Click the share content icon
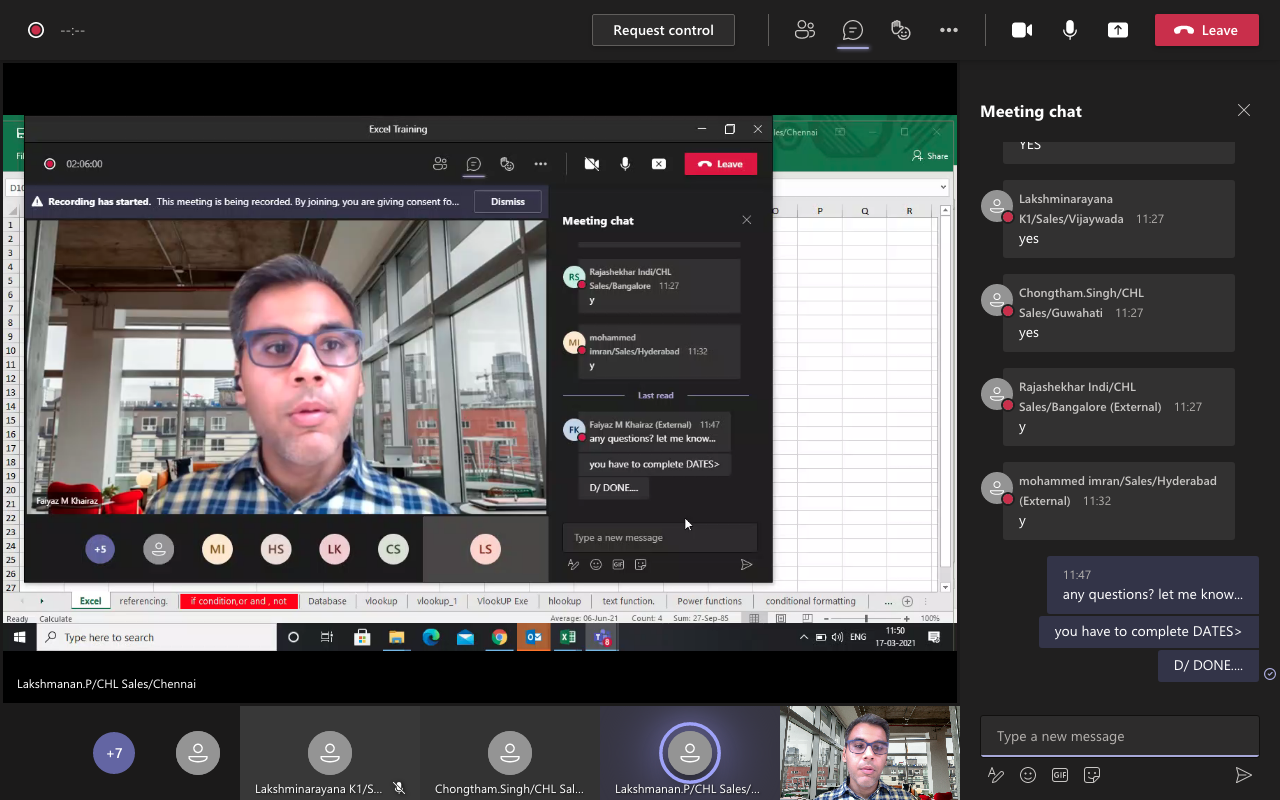This screenshot has width=1280, height=800. (1118, 30)
